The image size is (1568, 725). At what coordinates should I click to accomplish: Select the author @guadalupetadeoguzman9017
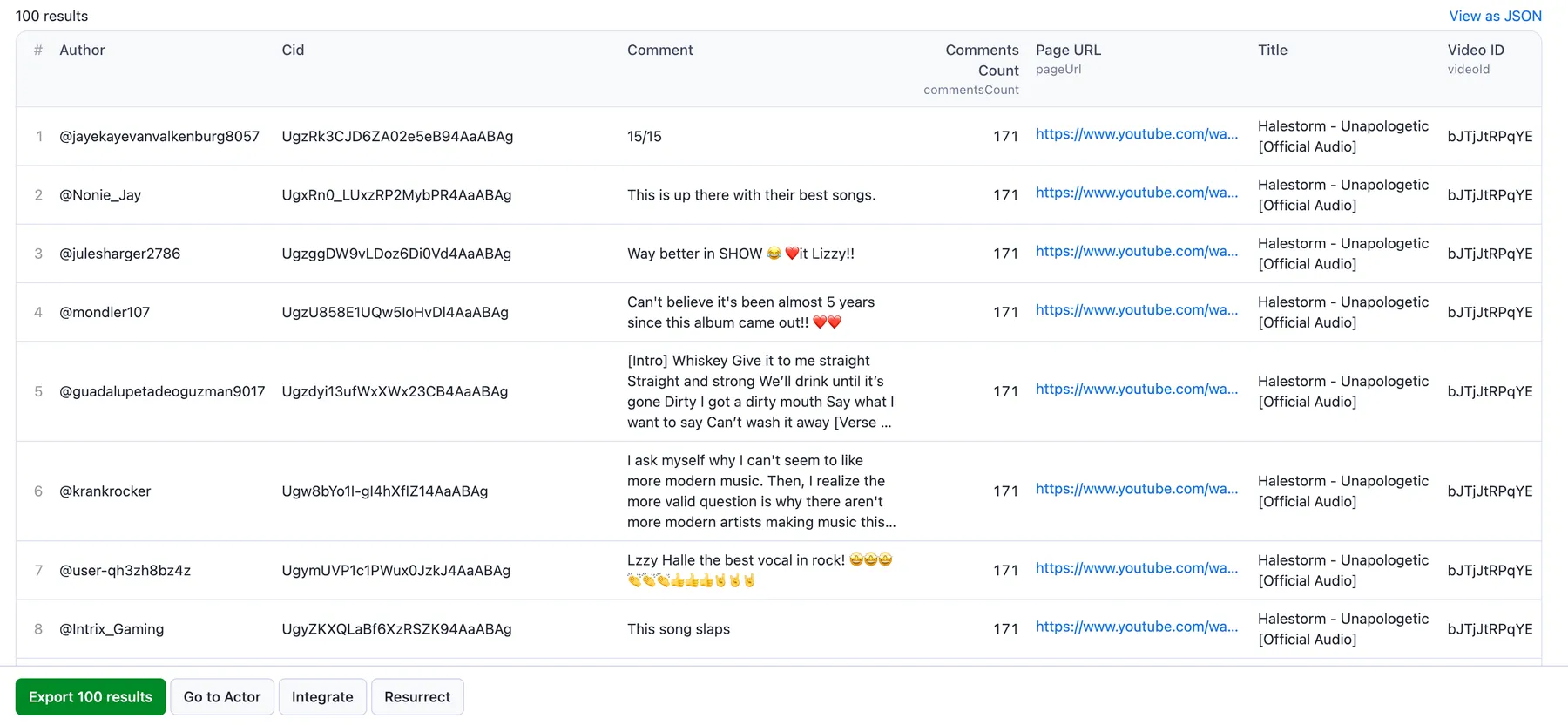(162, 391)
